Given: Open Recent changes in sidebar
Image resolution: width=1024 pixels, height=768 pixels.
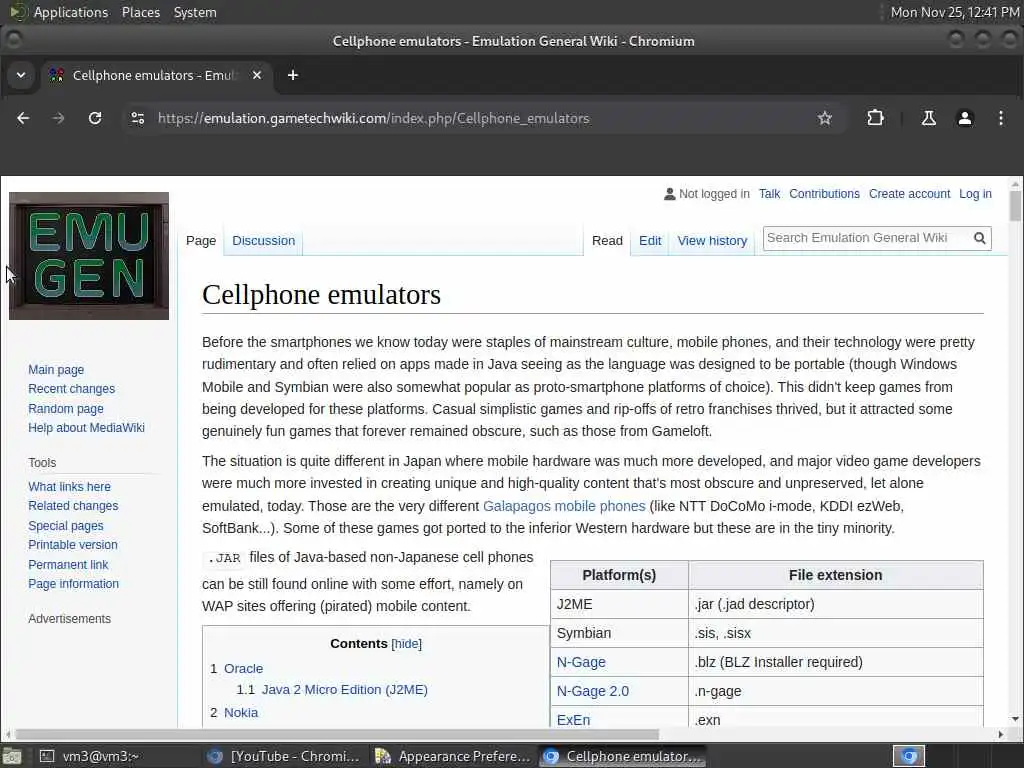Looking at the screenshot, I should [71, 389].
